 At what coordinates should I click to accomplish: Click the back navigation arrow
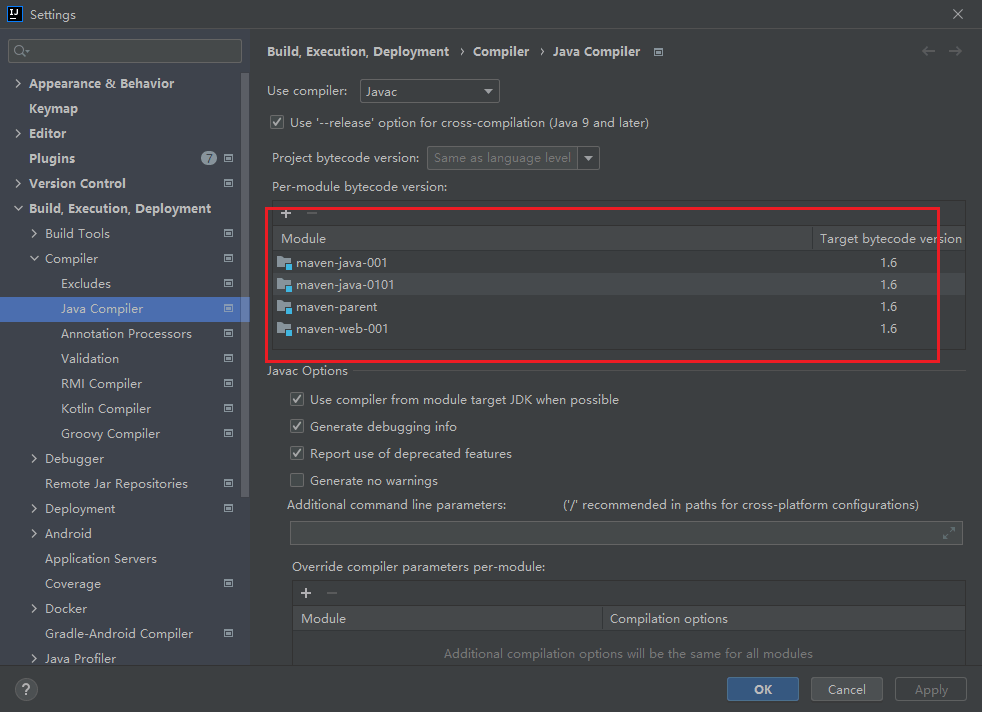tap(928, 51)
